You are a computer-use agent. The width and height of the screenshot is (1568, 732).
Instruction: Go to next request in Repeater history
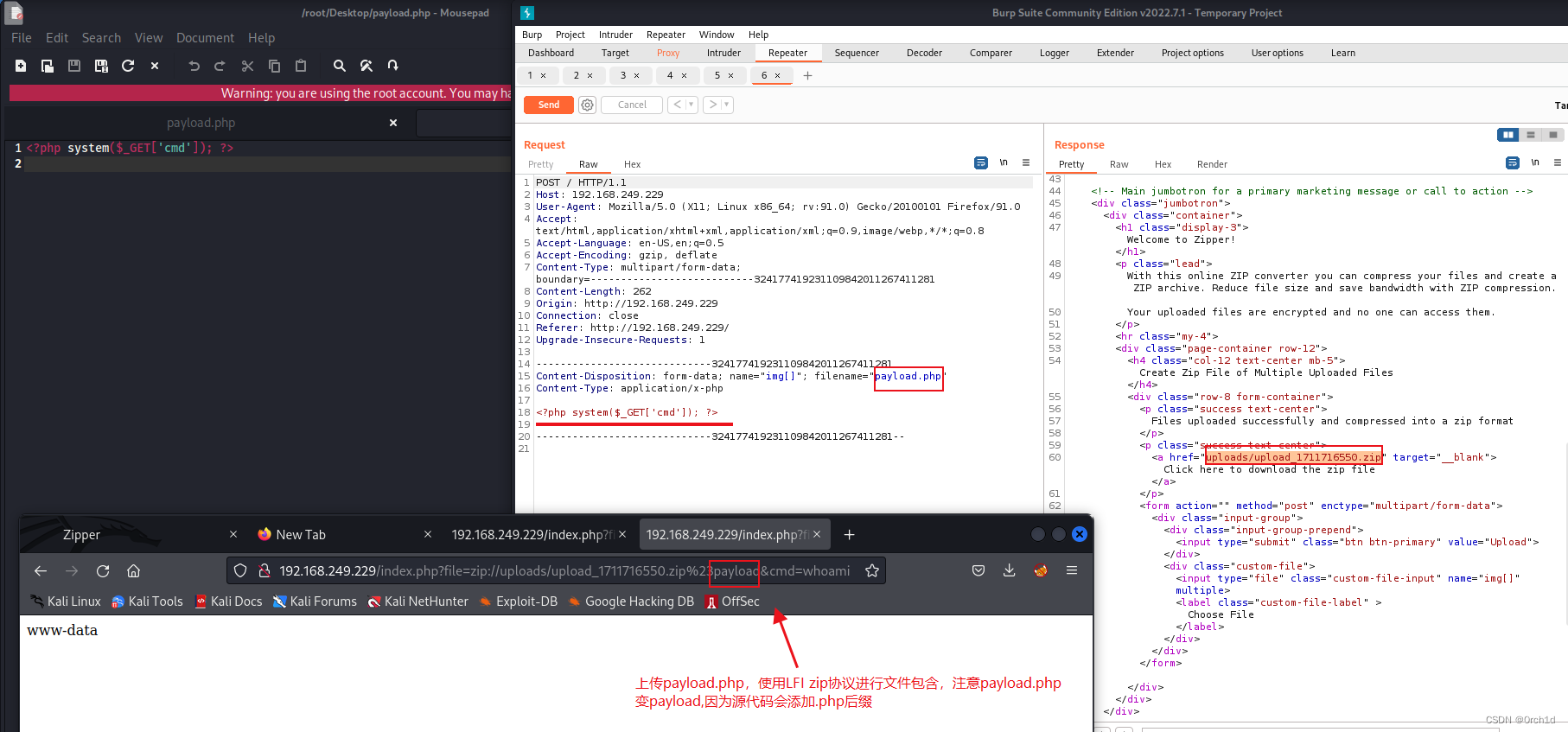pos(712,105)
